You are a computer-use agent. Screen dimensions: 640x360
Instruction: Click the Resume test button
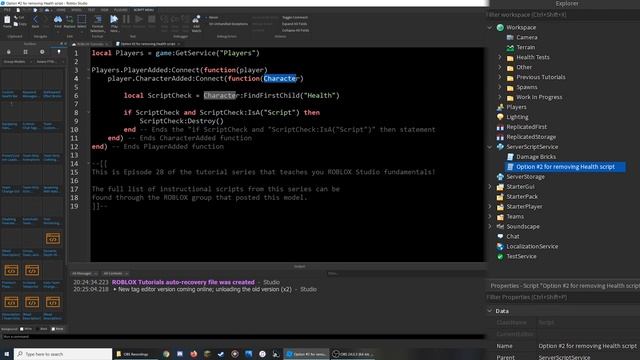pyautogui.click(x=139, y=20)
